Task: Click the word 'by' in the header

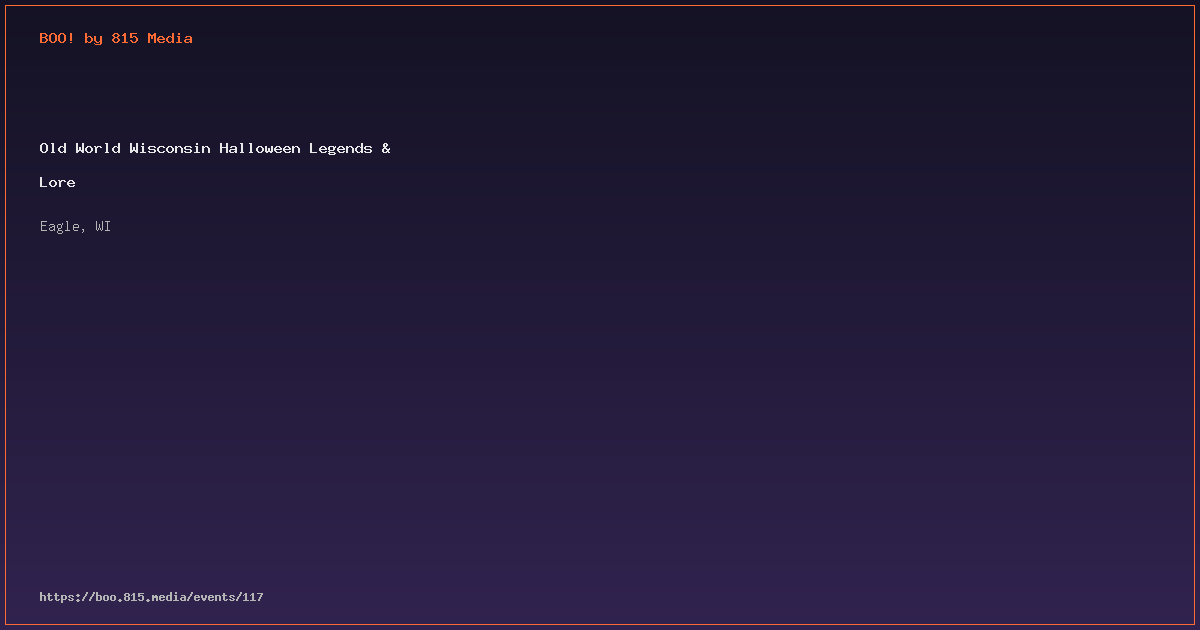Action: 93,39
